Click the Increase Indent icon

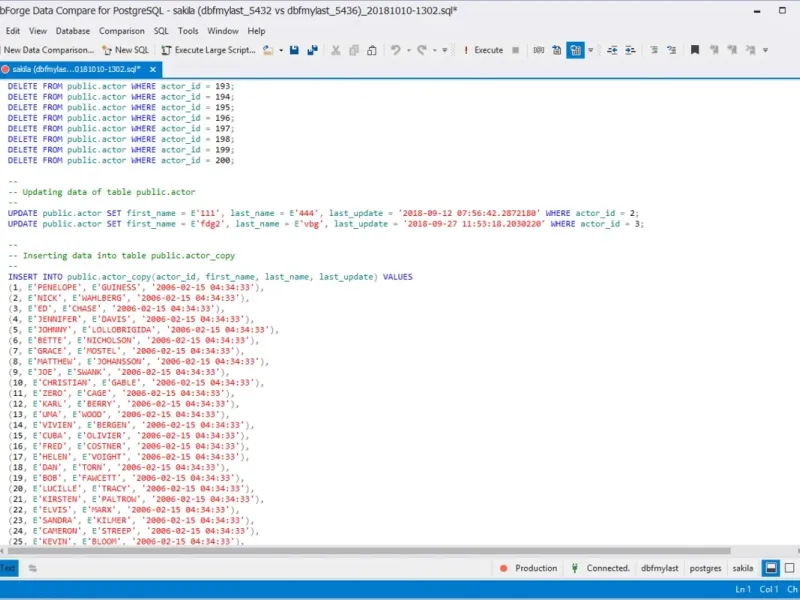point(631,50)
